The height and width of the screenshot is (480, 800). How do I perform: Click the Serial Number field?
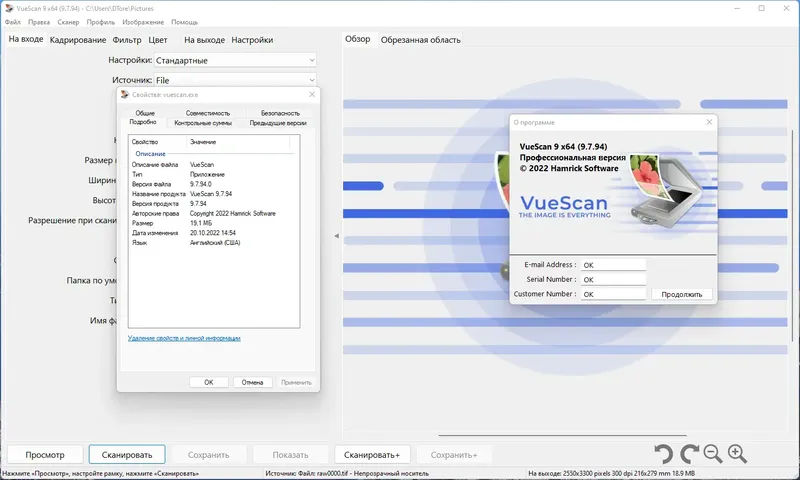(613, 280)
